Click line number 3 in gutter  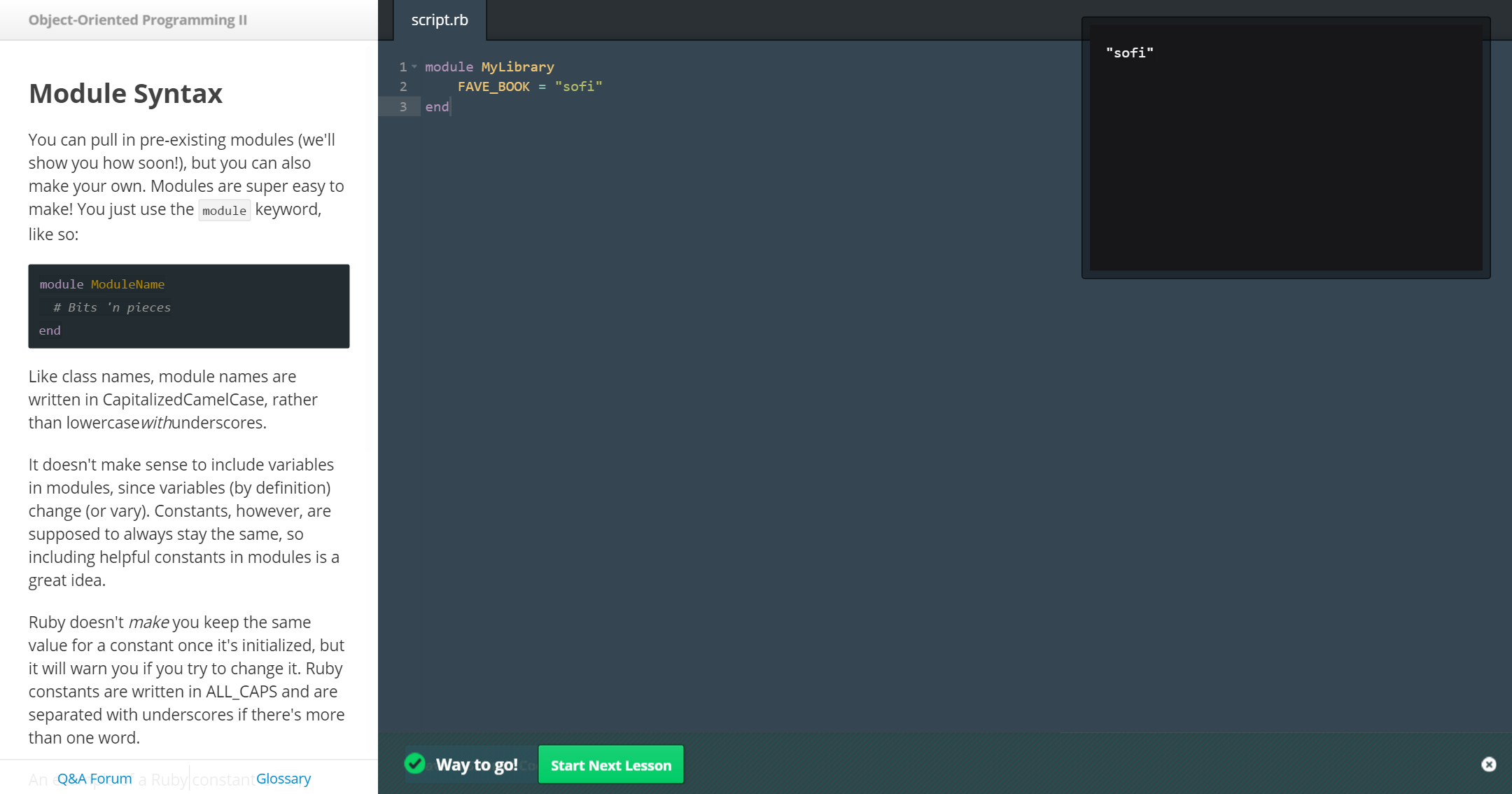click(403, 106)
